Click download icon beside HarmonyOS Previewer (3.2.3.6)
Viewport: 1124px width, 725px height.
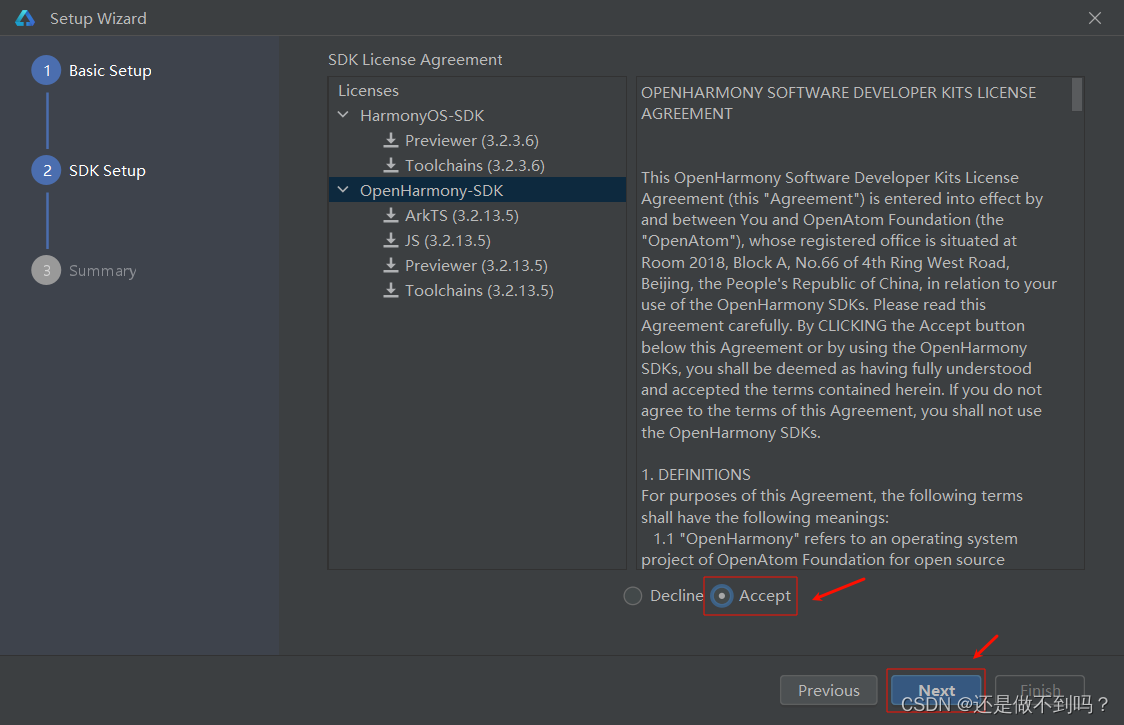[x=391, y=140]
